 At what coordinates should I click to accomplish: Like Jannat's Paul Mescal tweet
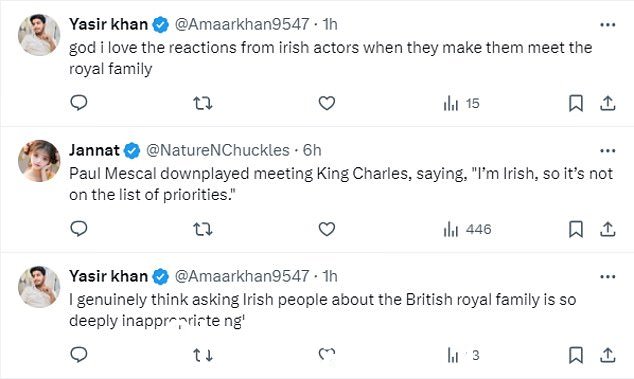click(x=327, y=229)
